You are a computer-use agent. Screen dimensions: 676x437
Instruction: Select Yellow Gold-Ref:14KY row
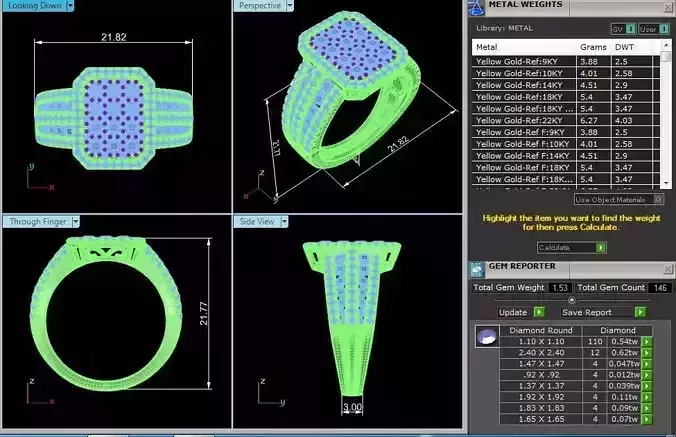click(566, 85)
